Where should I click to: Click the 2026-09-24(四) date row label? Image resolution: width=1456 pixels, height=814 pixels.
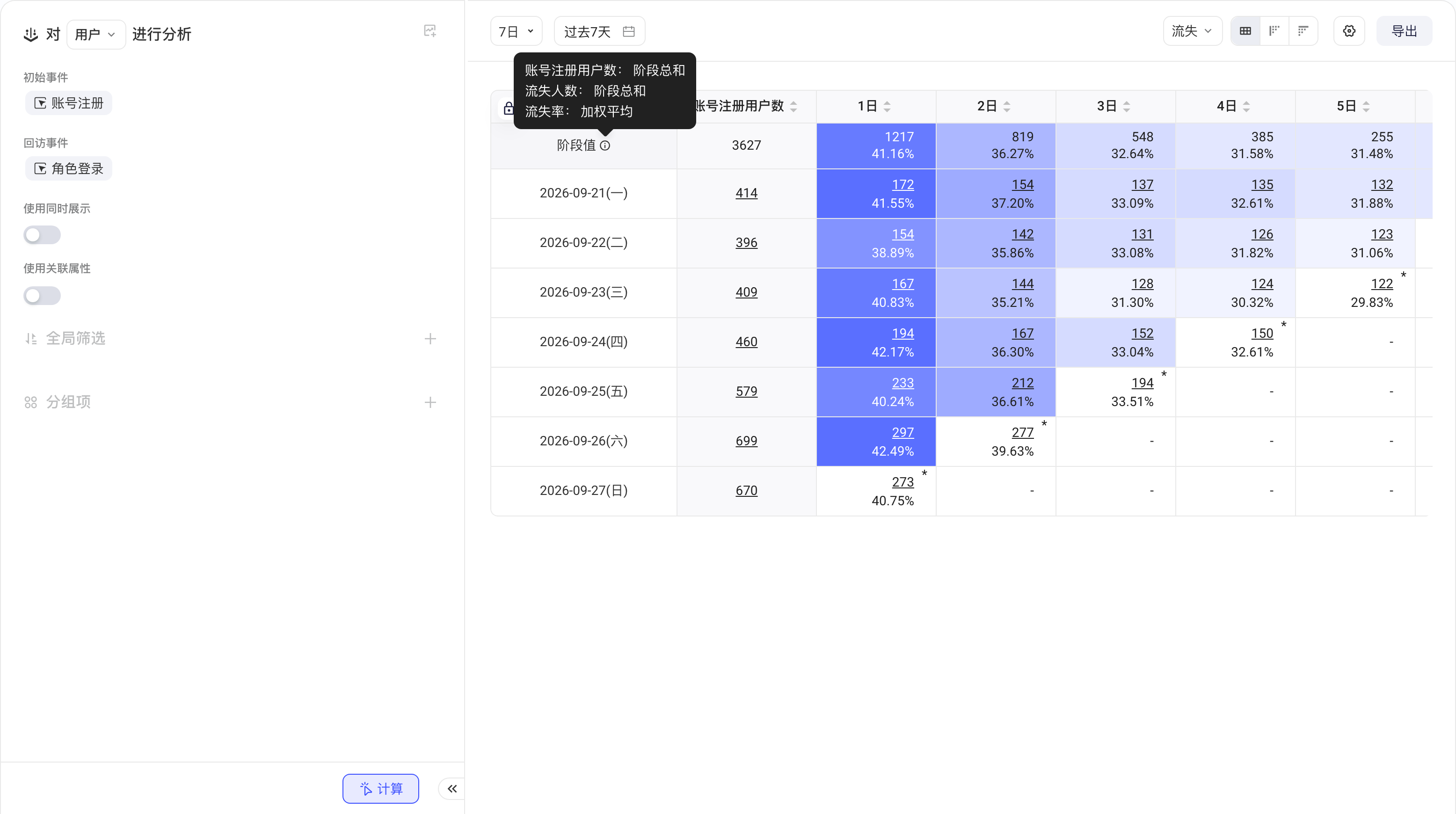pyautogui.click(x=583, y=342)
